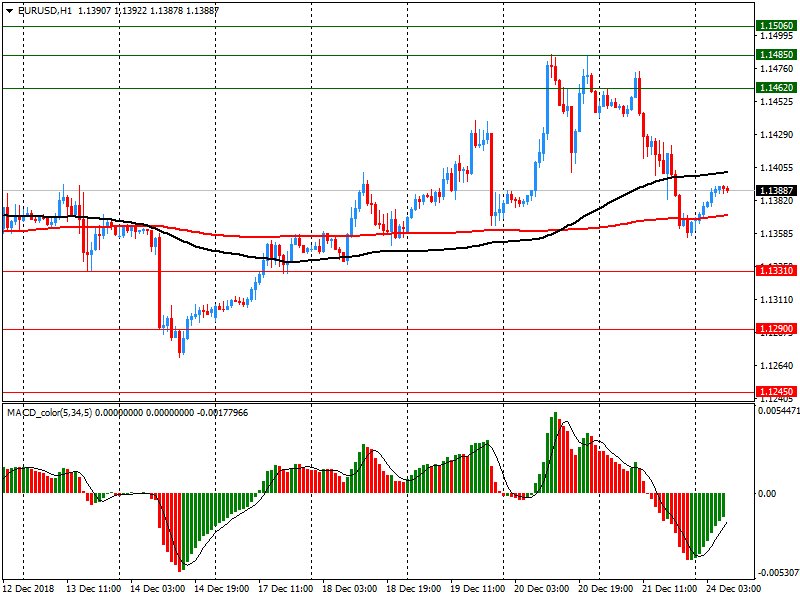Click the 12 Dec 2018 date label
800x600 pixels.
[27, 591]
